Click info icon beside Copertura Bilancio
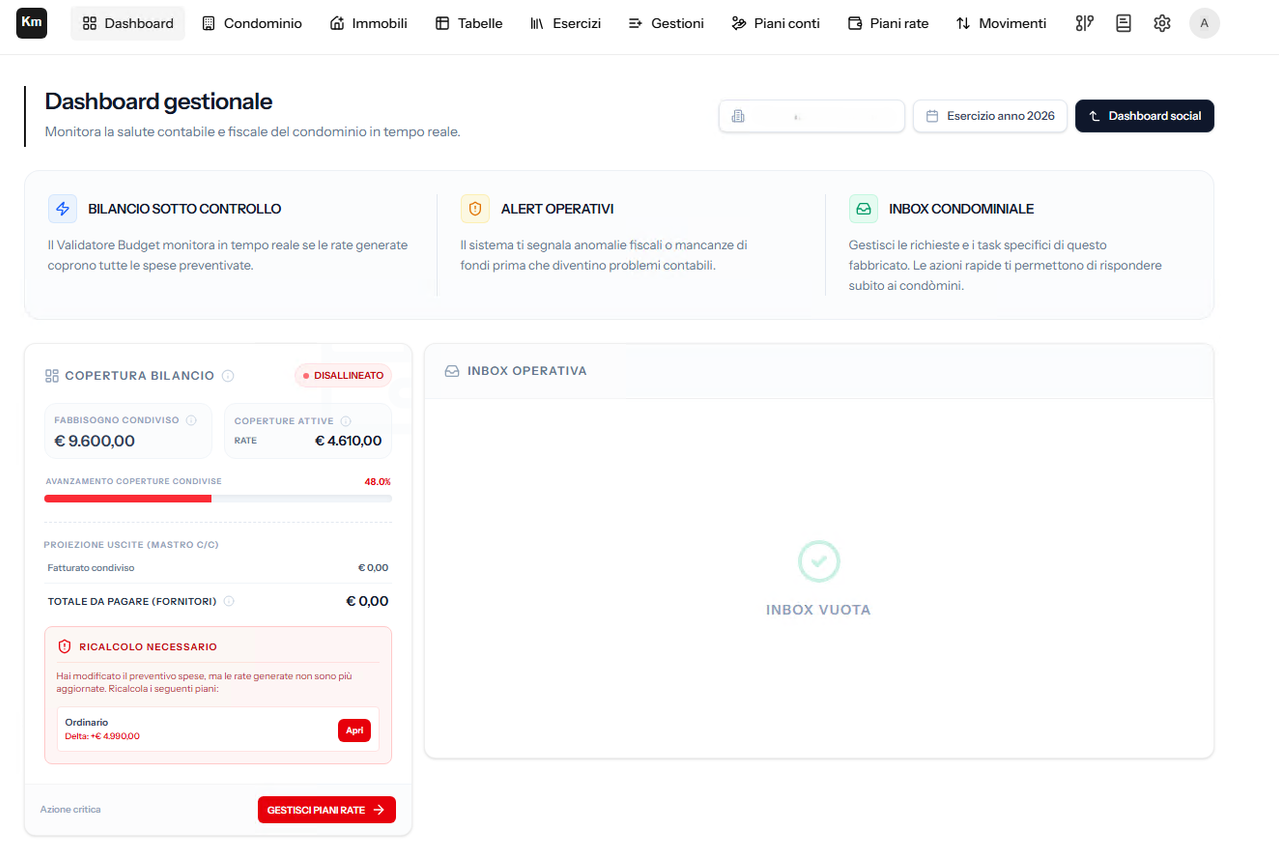Screen dimensions: 1279x859 pos(228,376)
